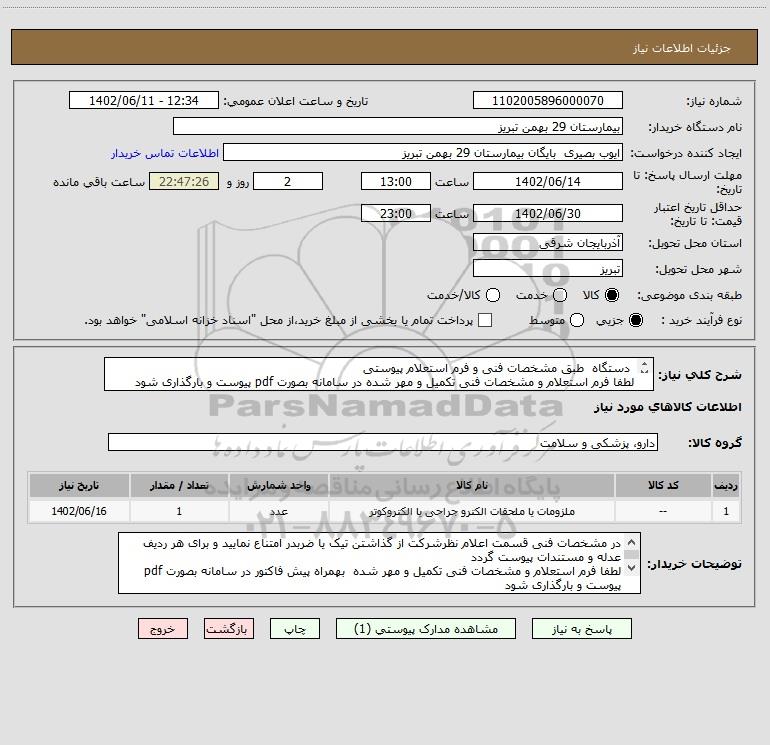Click the بازگشت back button

tap(229, 629)
